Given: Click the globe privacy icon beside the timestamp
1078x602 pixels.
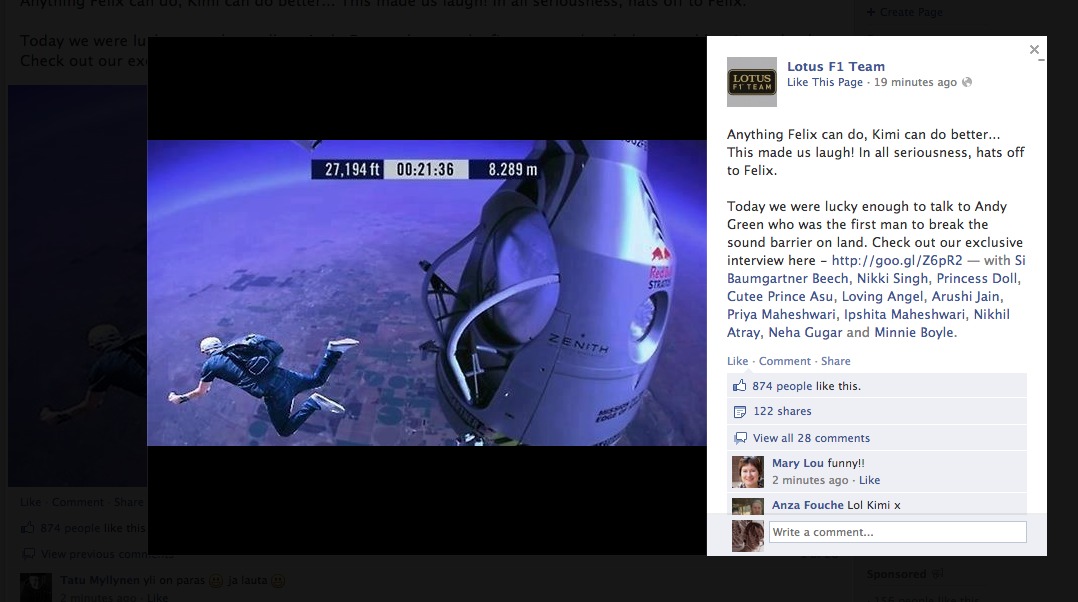Looking at the screenshot, I should pyautogui.click(x=967, y=83).
